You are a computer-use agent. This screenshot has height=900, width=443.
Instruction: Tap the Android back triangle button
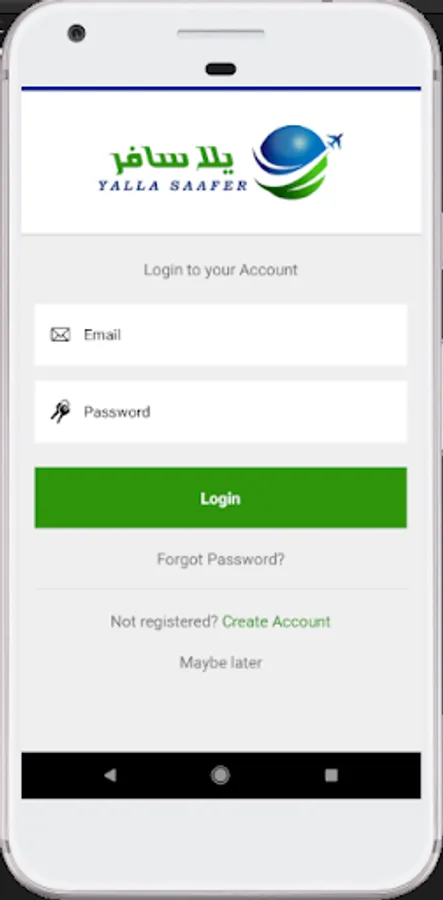click(x=110, y=775)
